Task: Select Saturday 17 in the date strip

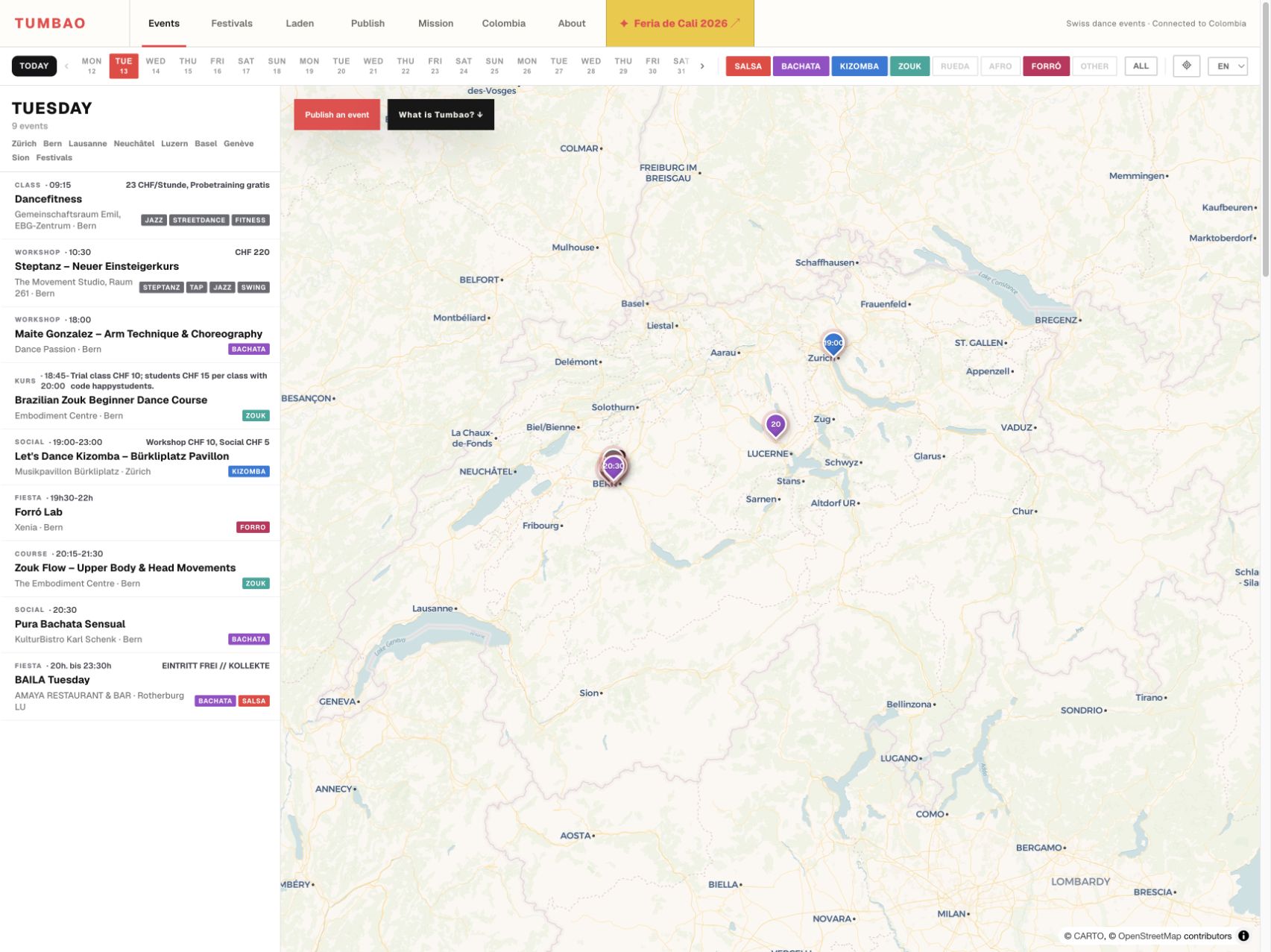Action: (x=246, y=66)
